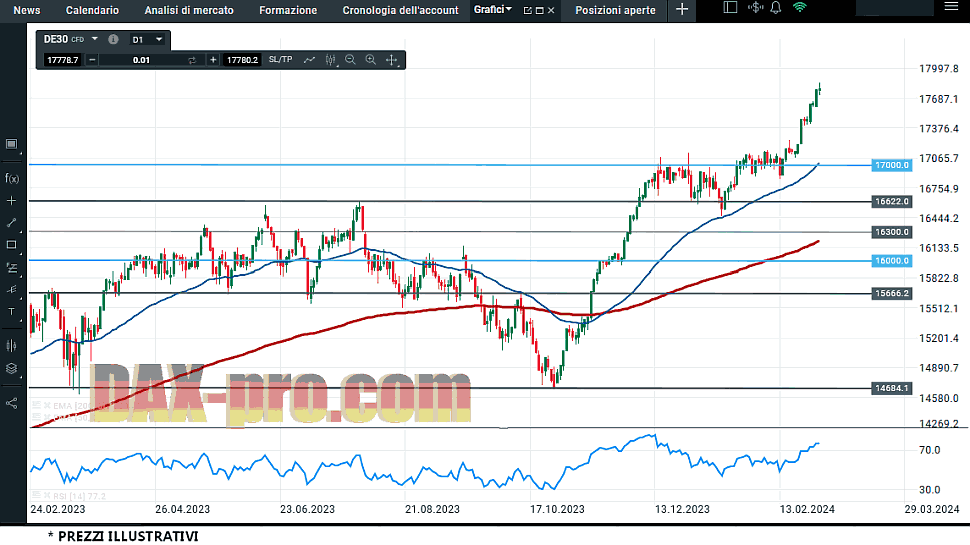970x545 pixels.
Task: Check the green connection status icon
Action: point(800,7)
